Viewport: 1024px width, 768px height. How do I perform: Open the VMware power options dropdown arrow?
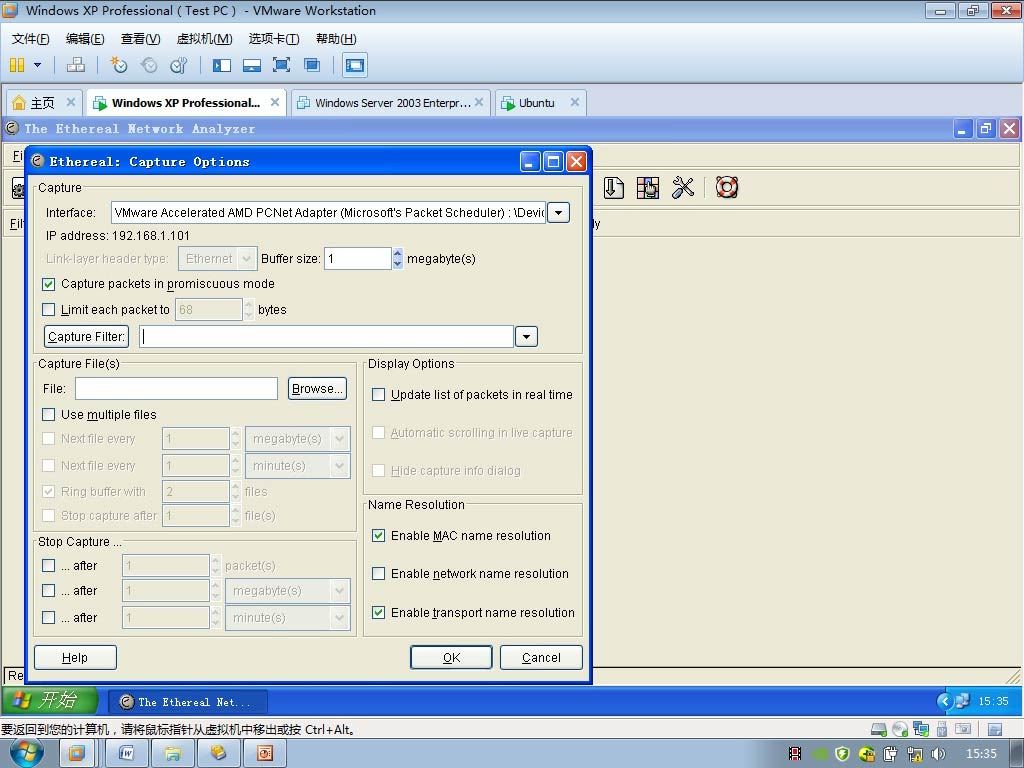pyautogui.click(x=37, y=65)
